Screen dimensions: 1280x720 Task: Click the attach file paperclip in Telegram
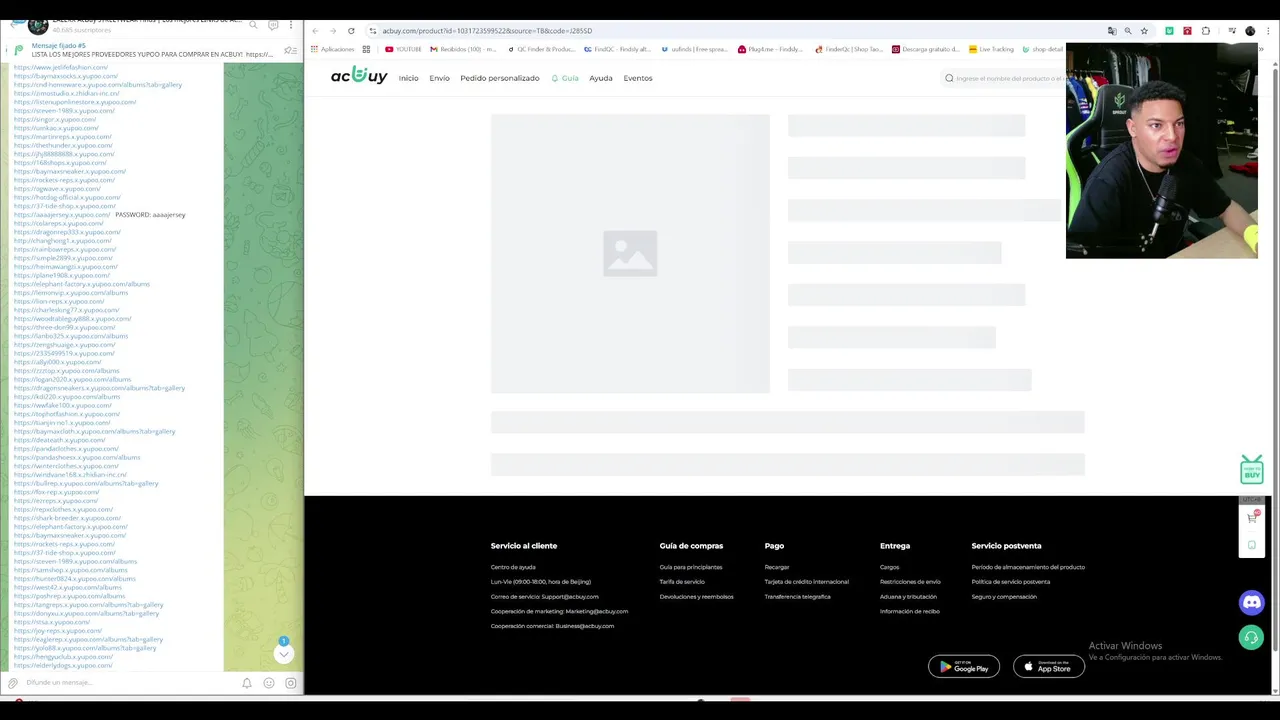12,683
